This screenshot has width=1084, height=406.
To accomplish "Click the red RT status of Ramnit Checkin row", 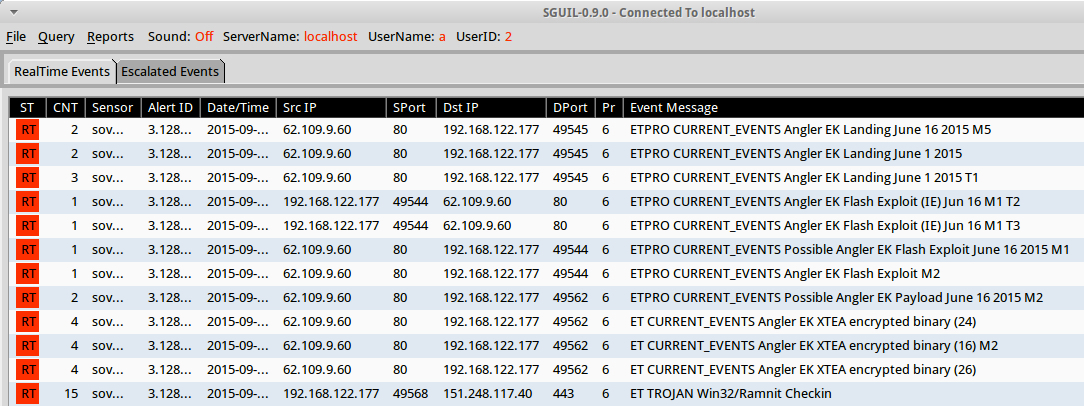I will click(x=28, y=394).
